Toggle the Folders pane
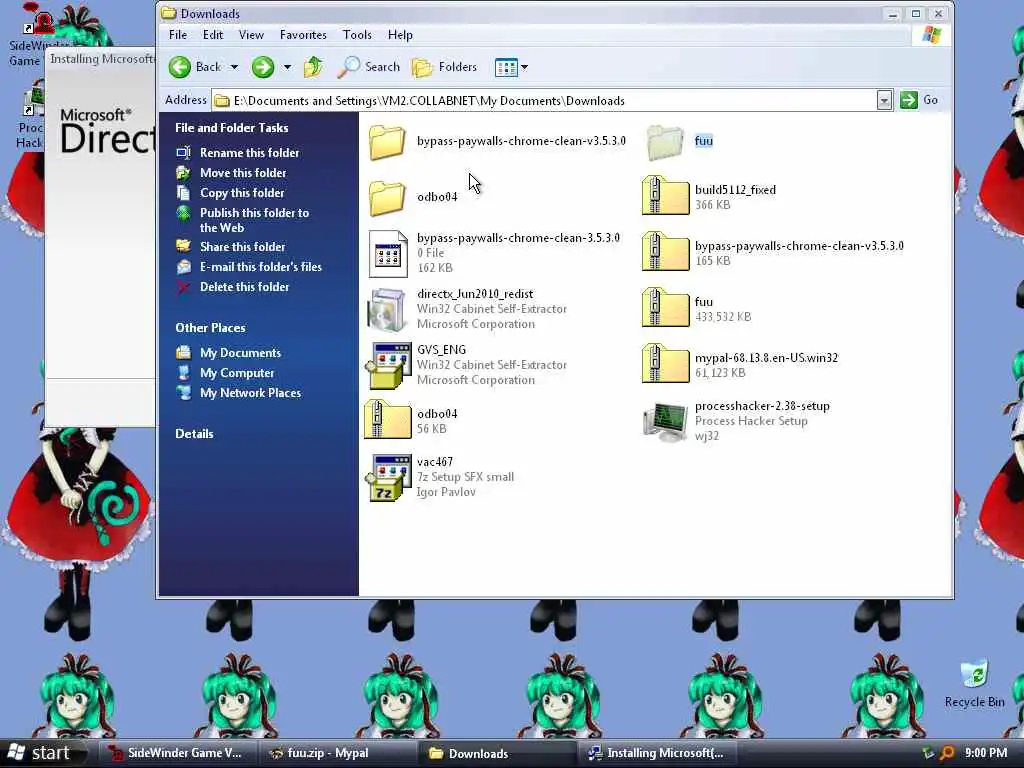The height and width of the screenshot is (768, 1024). coord(445,67)
